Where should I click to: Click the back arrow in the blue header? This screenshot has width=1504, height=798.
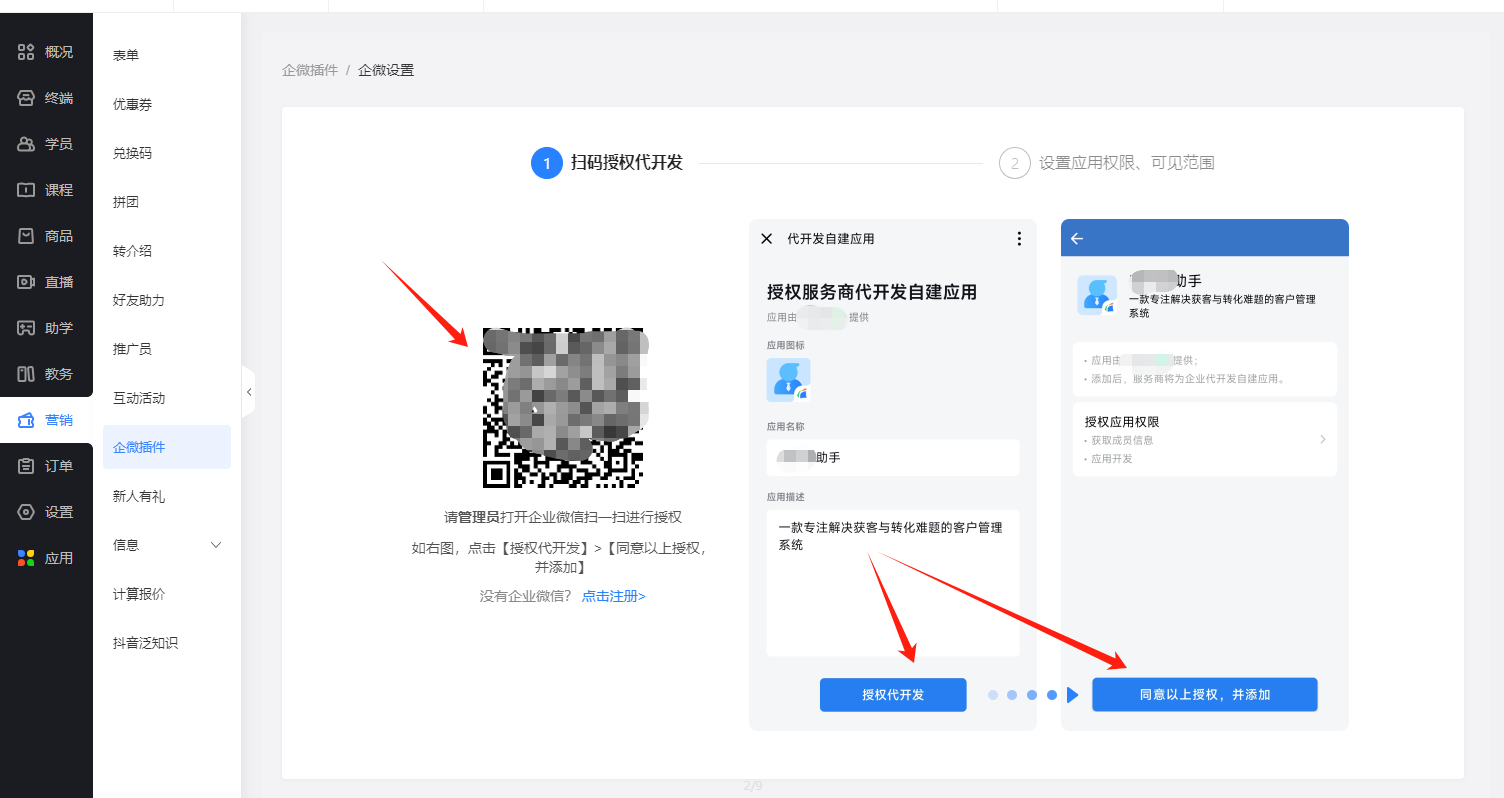point(1077,239)
